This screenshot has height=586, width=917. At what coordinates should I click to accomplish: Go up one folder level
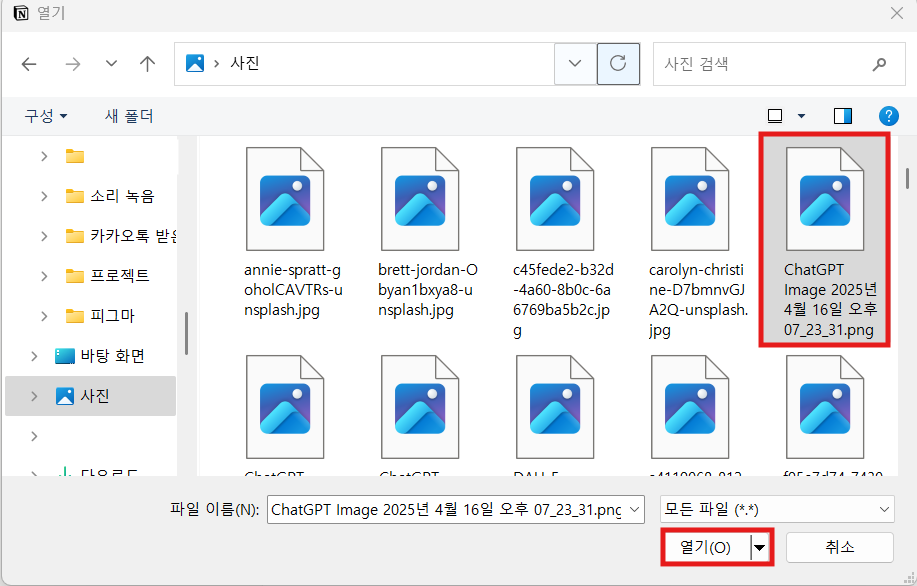146,63
